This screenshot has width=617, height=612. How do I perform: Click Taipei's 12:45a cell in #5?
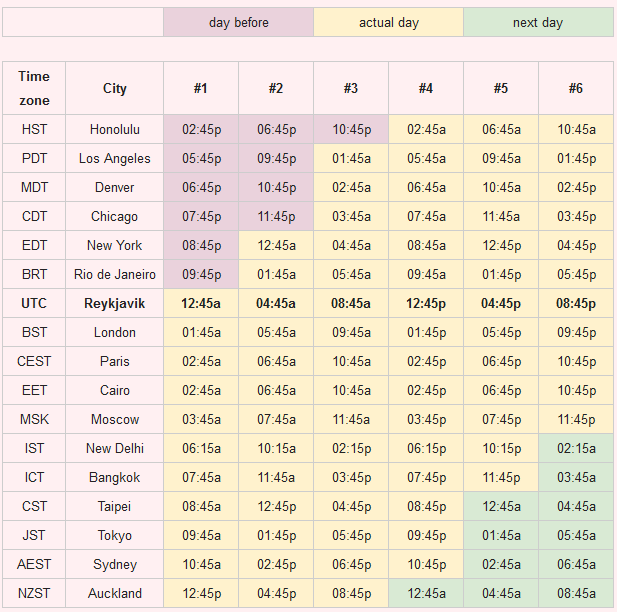pyautogui.click(x=501, y=506)
